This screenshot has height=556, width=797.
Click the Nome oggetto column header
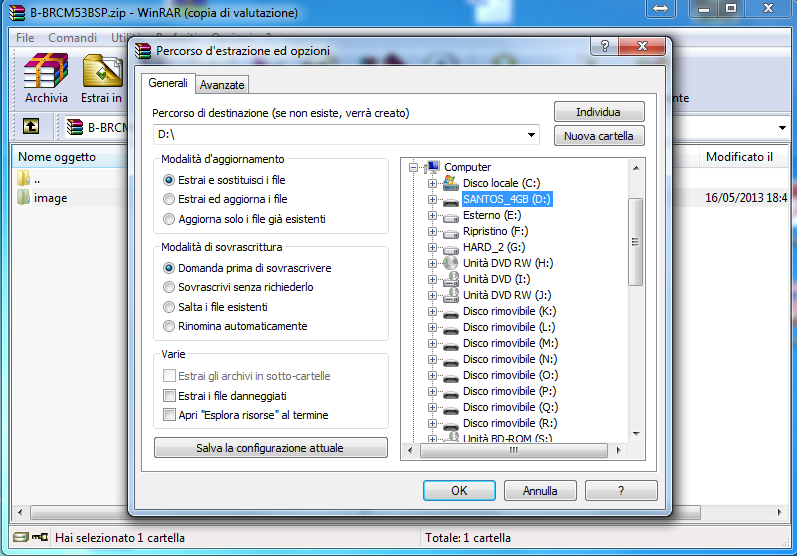(x=69, y=157)
